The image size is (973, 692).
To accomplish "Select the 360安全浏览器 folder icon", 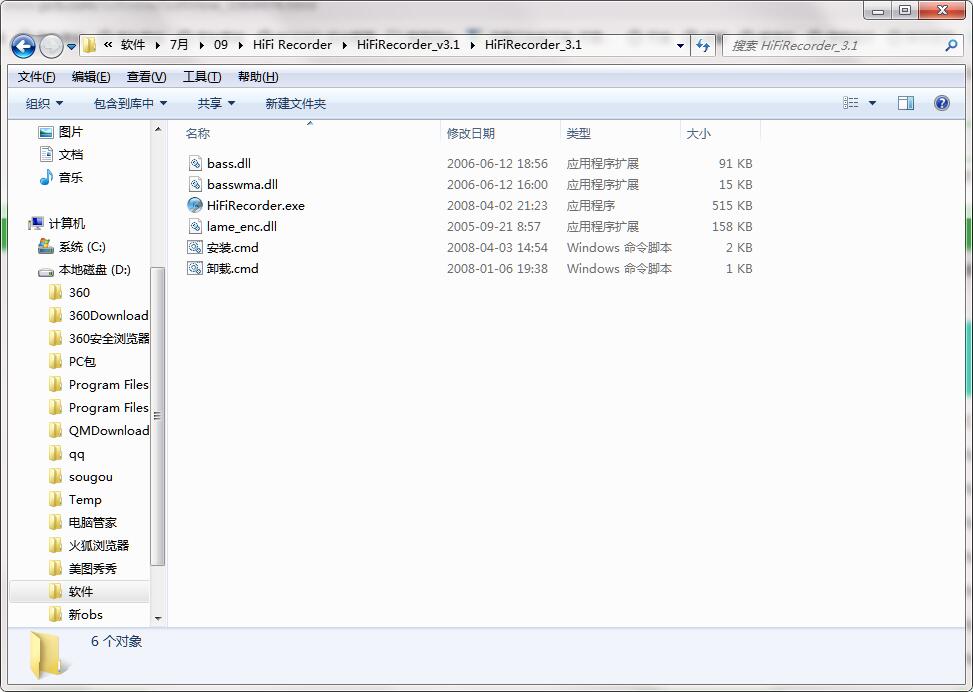I will [55, 338].
